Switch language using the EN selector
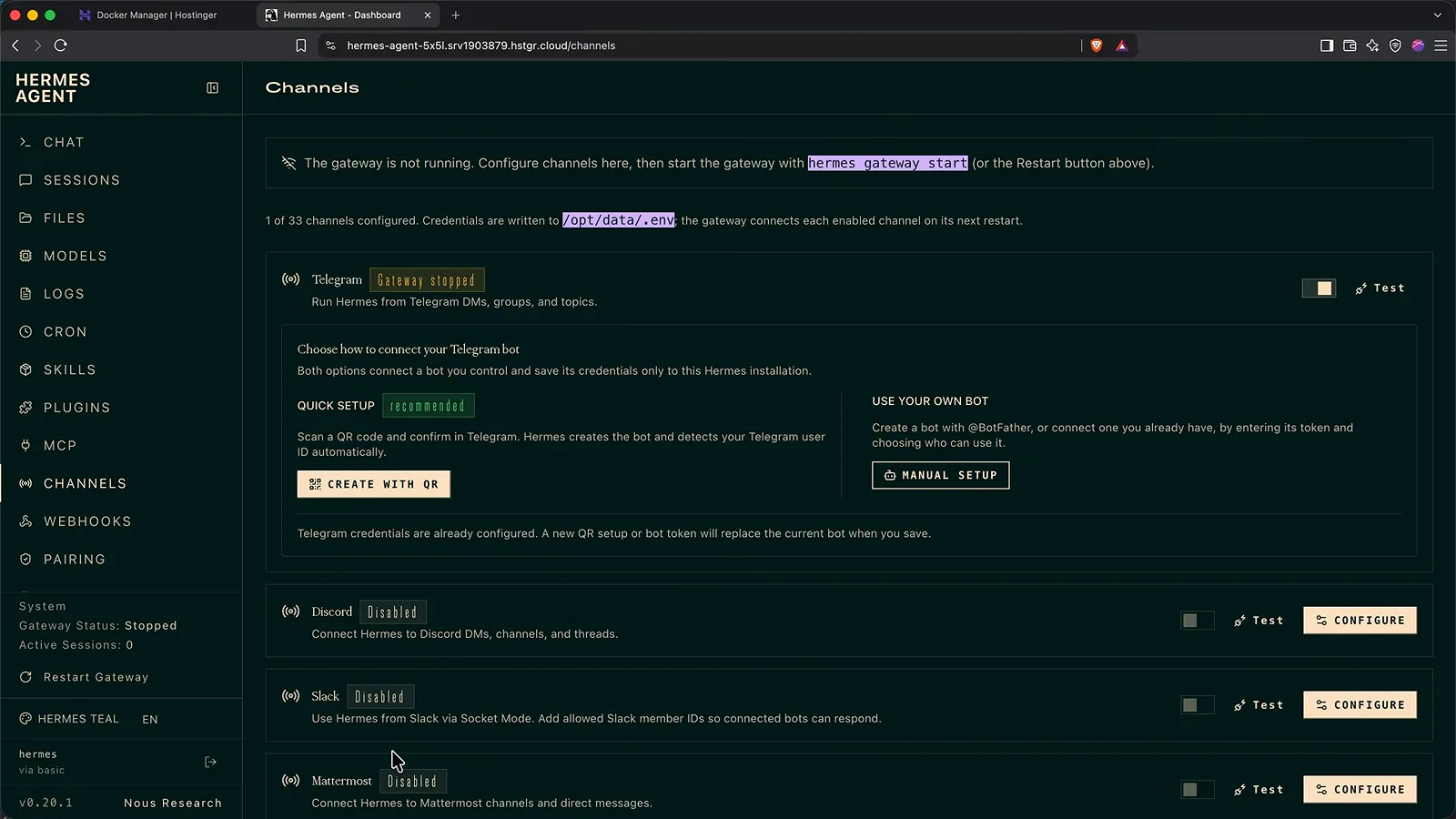 click(x=150, y=720)
